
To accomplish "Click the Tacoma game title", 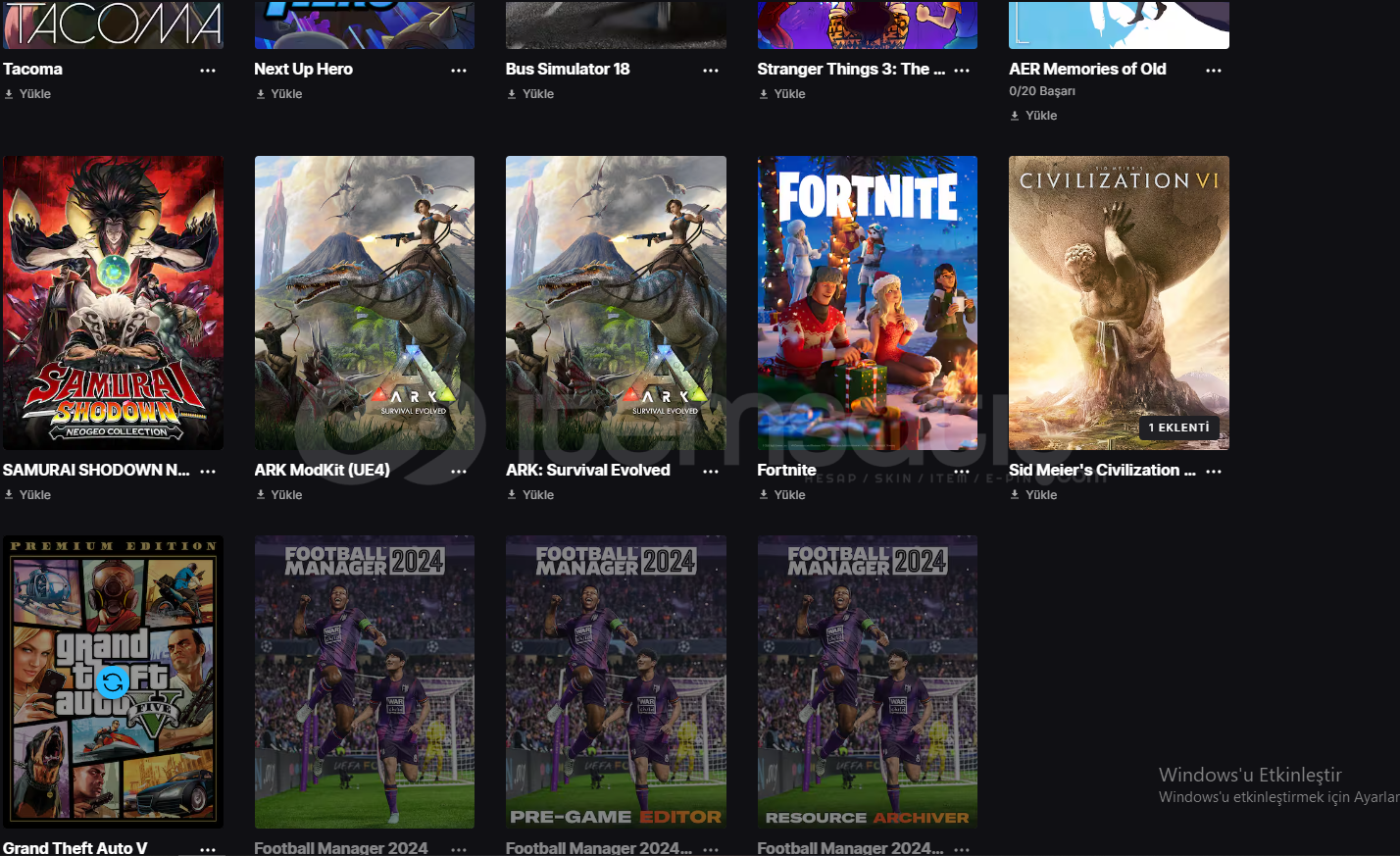I will pos(32,70).
